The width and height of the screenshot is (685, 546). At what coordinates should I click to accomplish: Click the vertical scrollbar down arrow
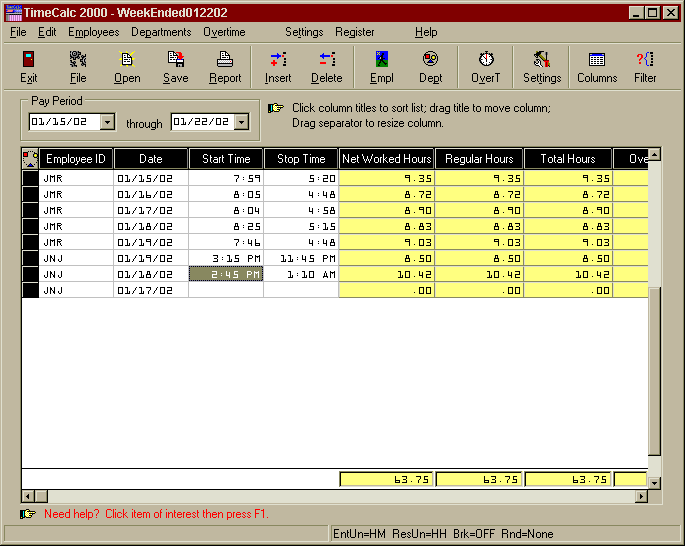(654, 483)
